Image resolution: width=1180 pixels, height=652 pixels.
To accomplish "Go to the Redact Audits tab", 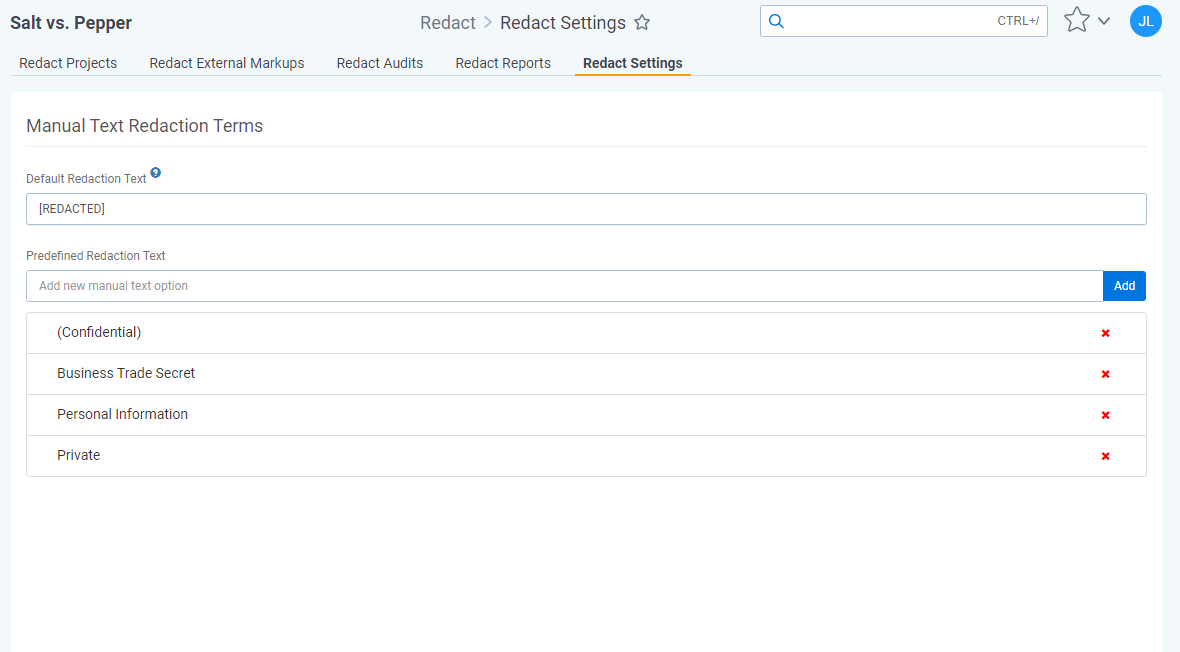I will pyautogui.click(x=379, y=63).
